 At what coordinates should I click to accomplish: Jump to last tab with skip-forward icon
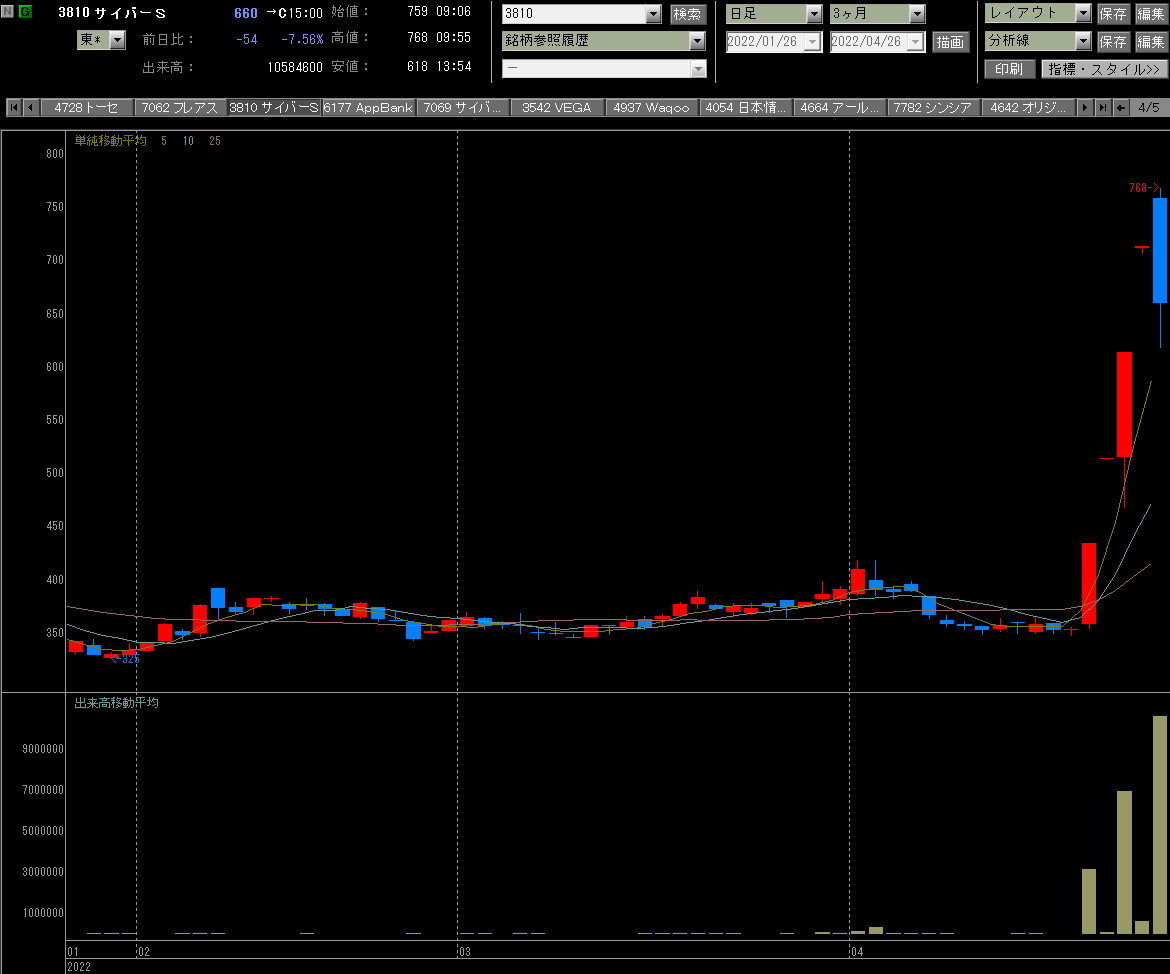tap(1102, 107)
